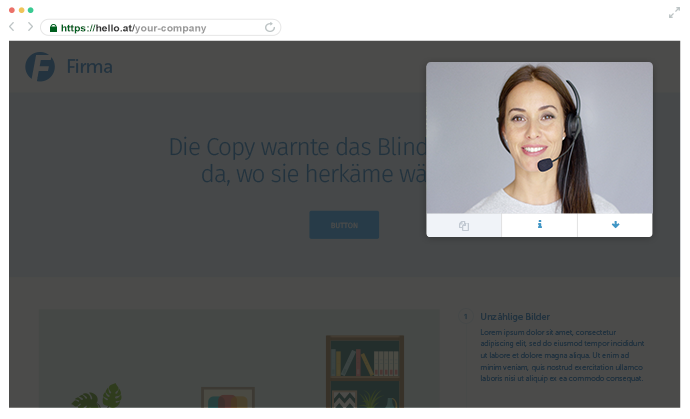Click the "Unzählige Bilder" heading
Viewport: 690px width, 419px height.
click(515, 316)
